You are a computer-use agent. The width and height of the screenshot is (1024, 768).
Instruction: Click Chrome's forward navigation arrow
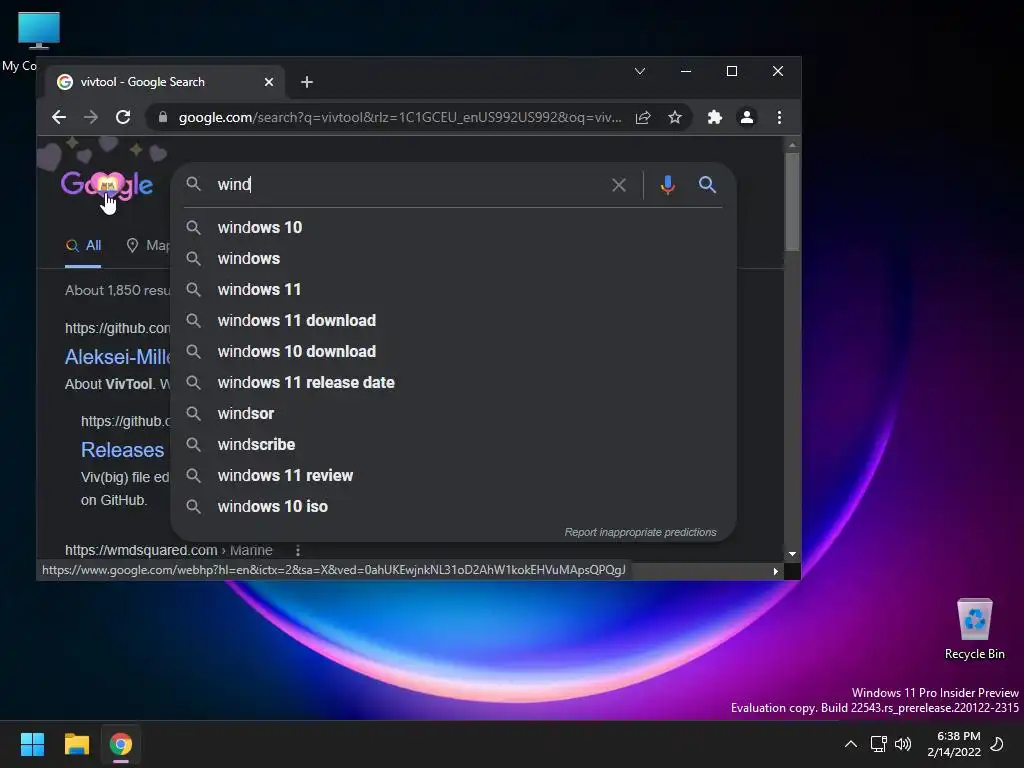pyautogui.click(x=91, y=118)
